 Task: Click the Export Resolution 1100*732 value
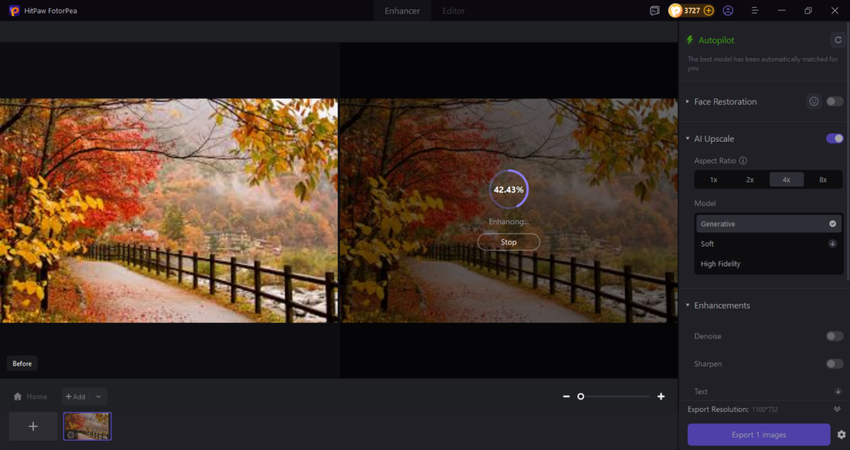pyautogui.click(x=765, y=409)
